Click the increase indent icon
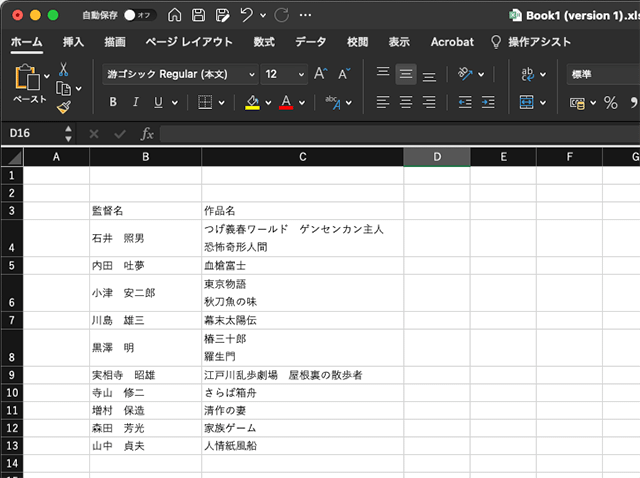This screenshot has width=640, height=478. (489, 102)
